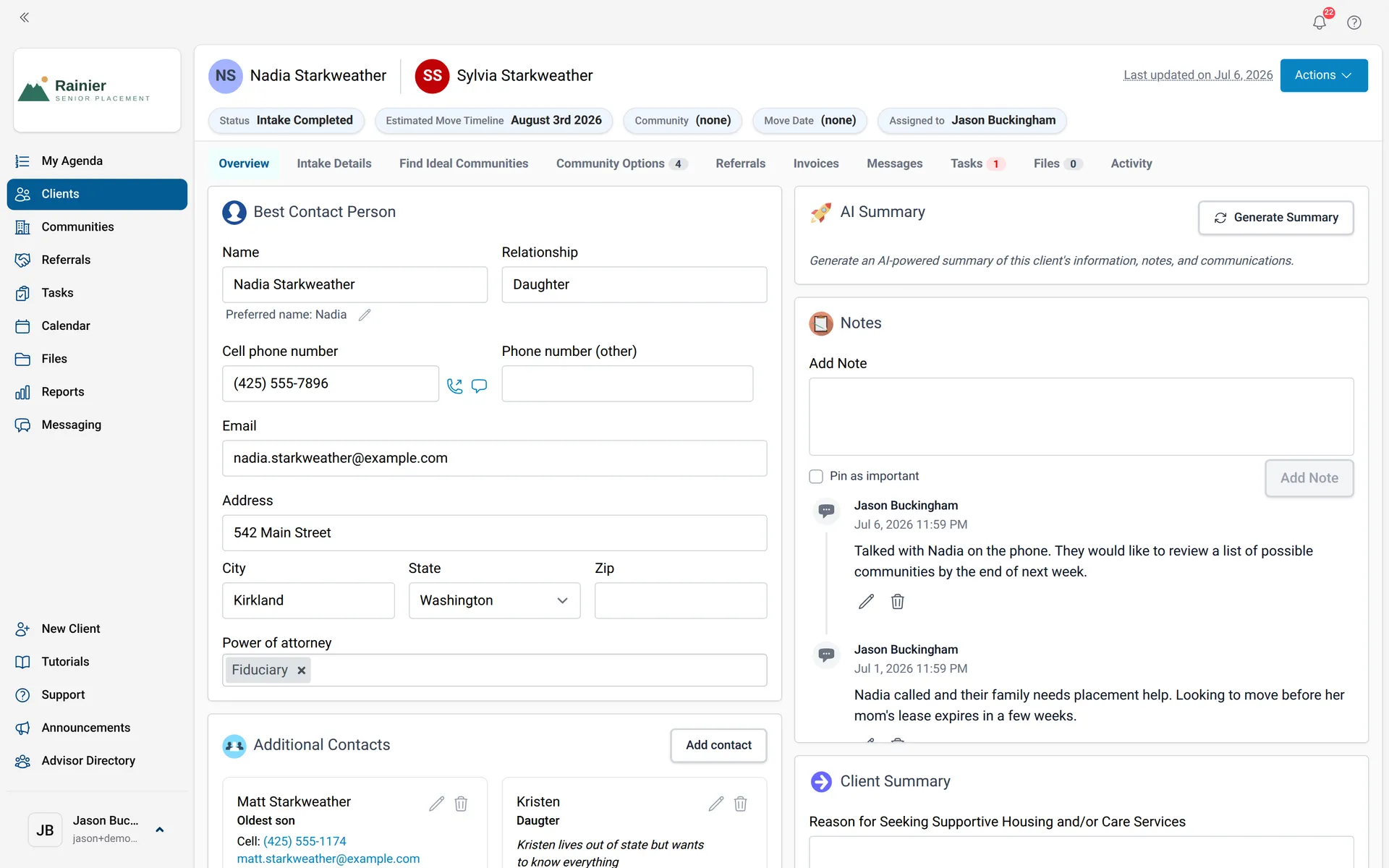Screen dimensions: 1389x868
Task: Open help question mark icon
Action: [x=1354, y=22]
